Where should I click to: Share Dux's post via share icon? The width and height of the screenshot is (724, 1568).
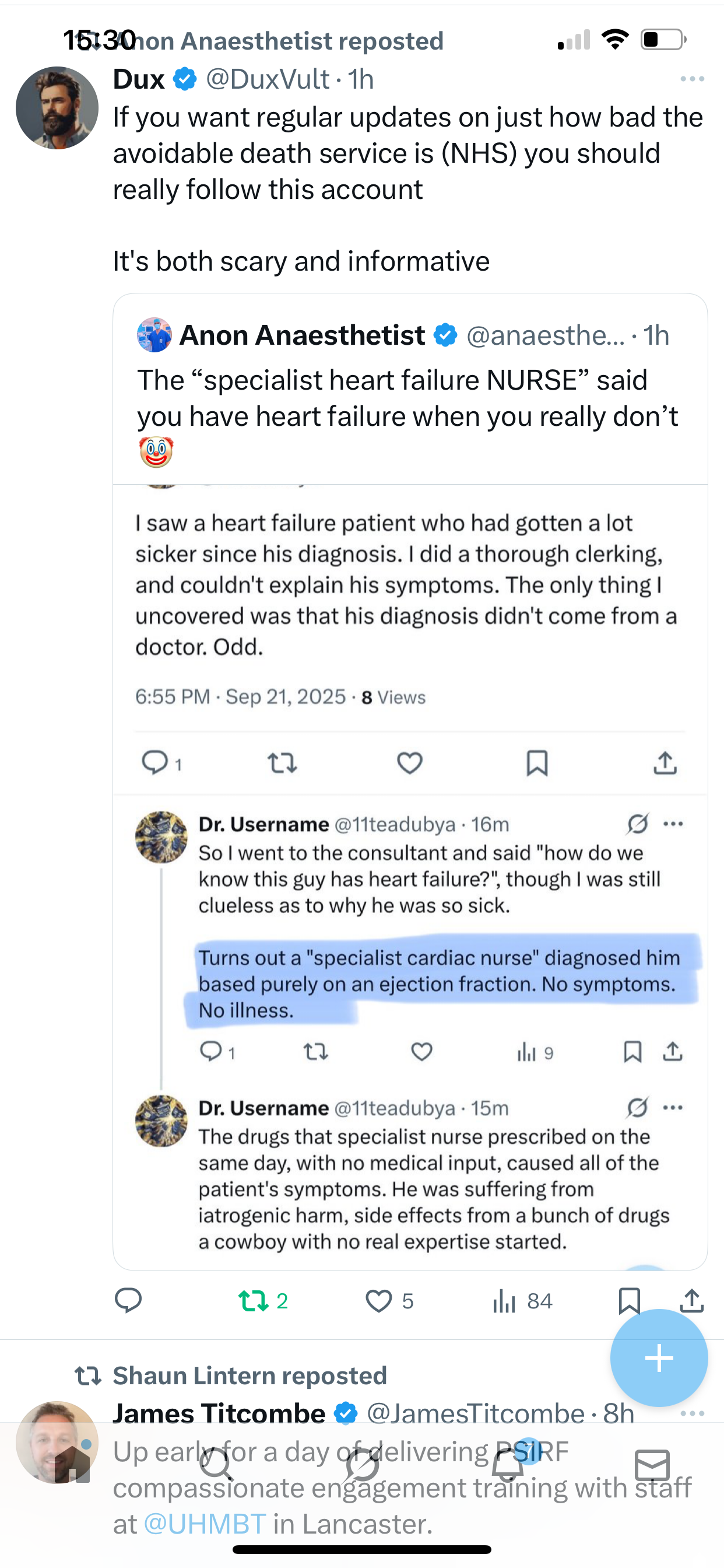coord(692,1301)
